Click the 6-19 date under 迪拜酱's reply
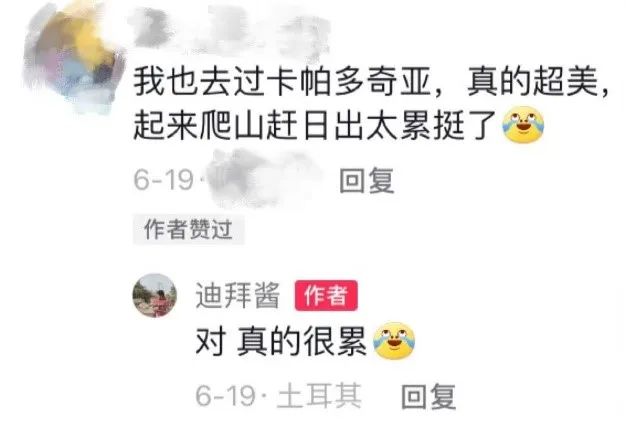 tap(226, 395)
